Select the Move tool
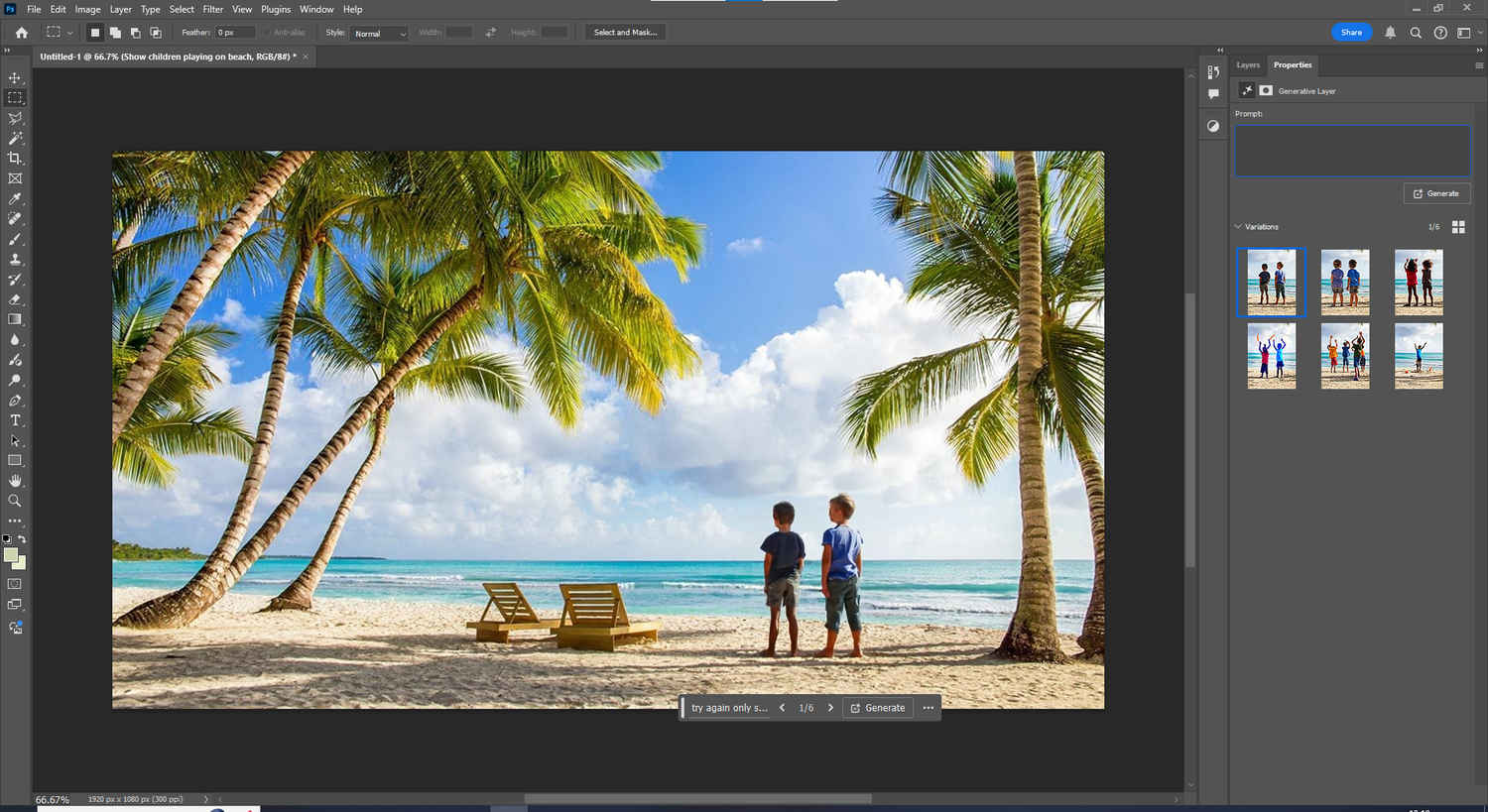The width and height of the screenshot is (1488, 812). (x=15, y=77)
